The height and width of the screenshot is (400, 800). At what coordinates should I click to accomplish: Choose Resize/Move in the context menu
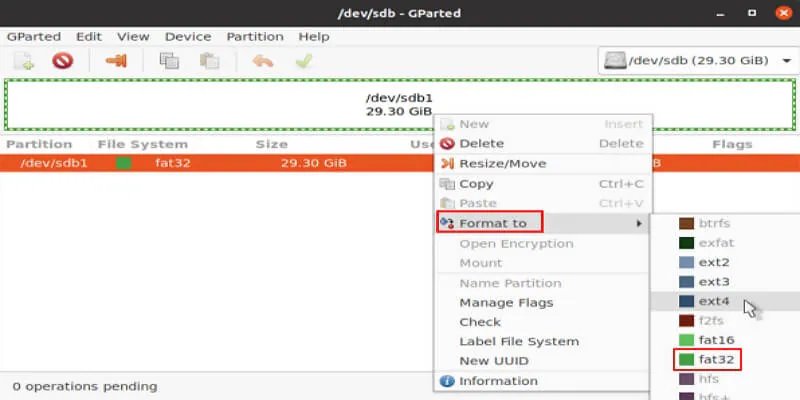click(543, 164)
